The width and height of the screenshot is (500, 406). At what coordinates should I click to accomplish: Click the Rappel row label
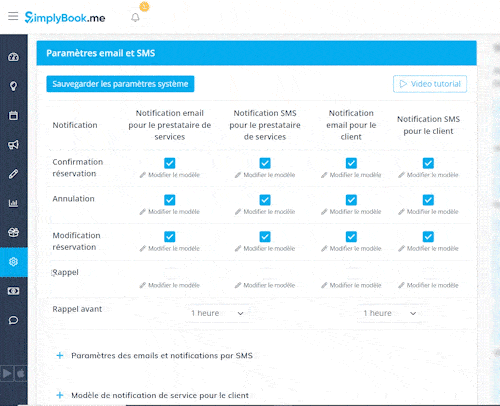coord(65,272)
